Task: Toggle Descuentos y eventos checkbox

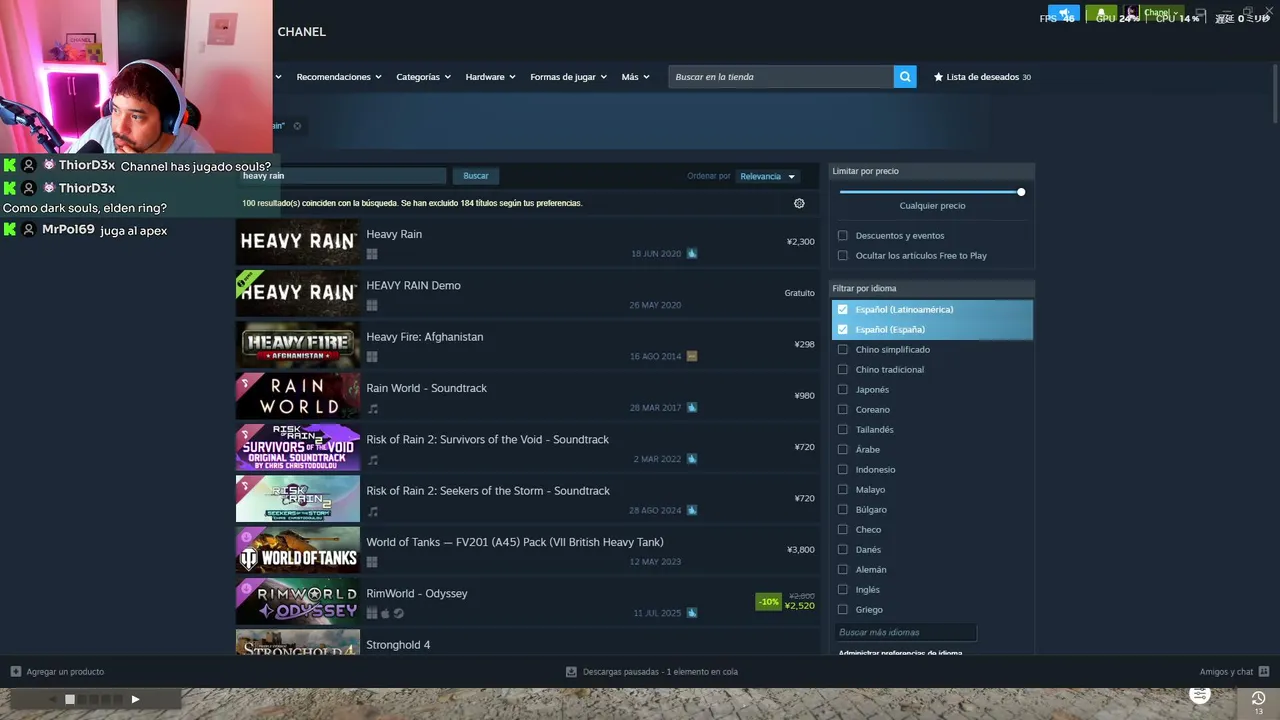Action: (x=843, y=236)
